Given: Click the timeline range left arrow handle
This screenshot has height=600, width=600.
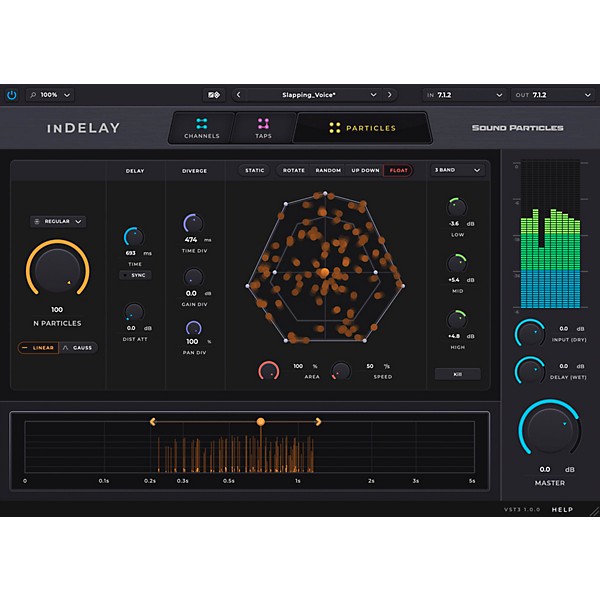Looking at the screenshot, I should 152,422.
